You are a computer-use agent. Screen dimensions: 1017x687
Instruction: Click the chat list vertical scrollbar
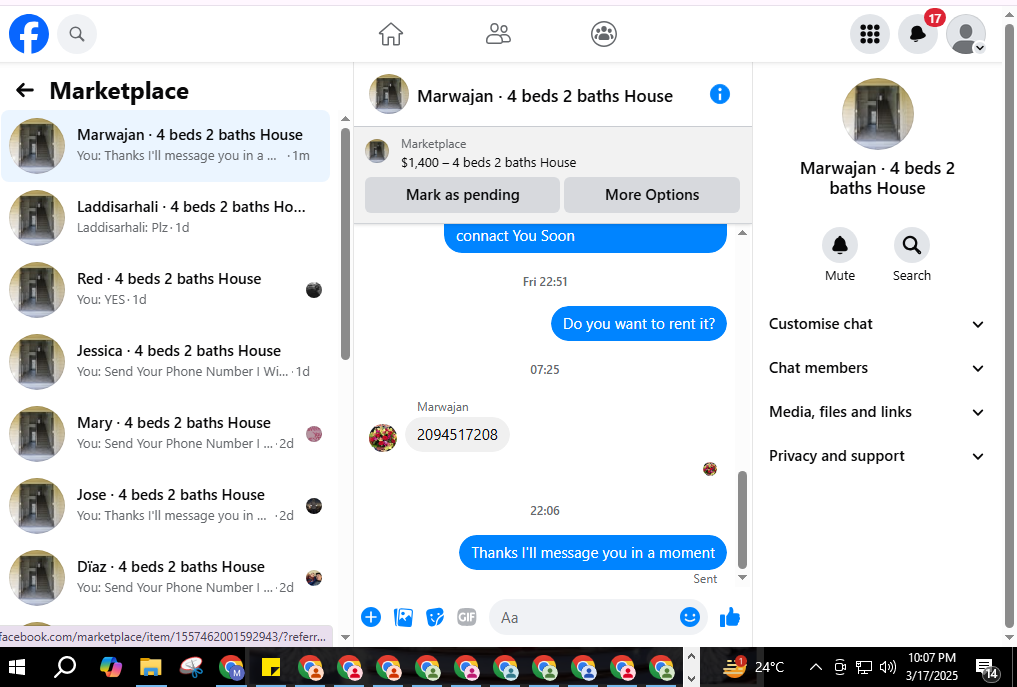[345, 244]
